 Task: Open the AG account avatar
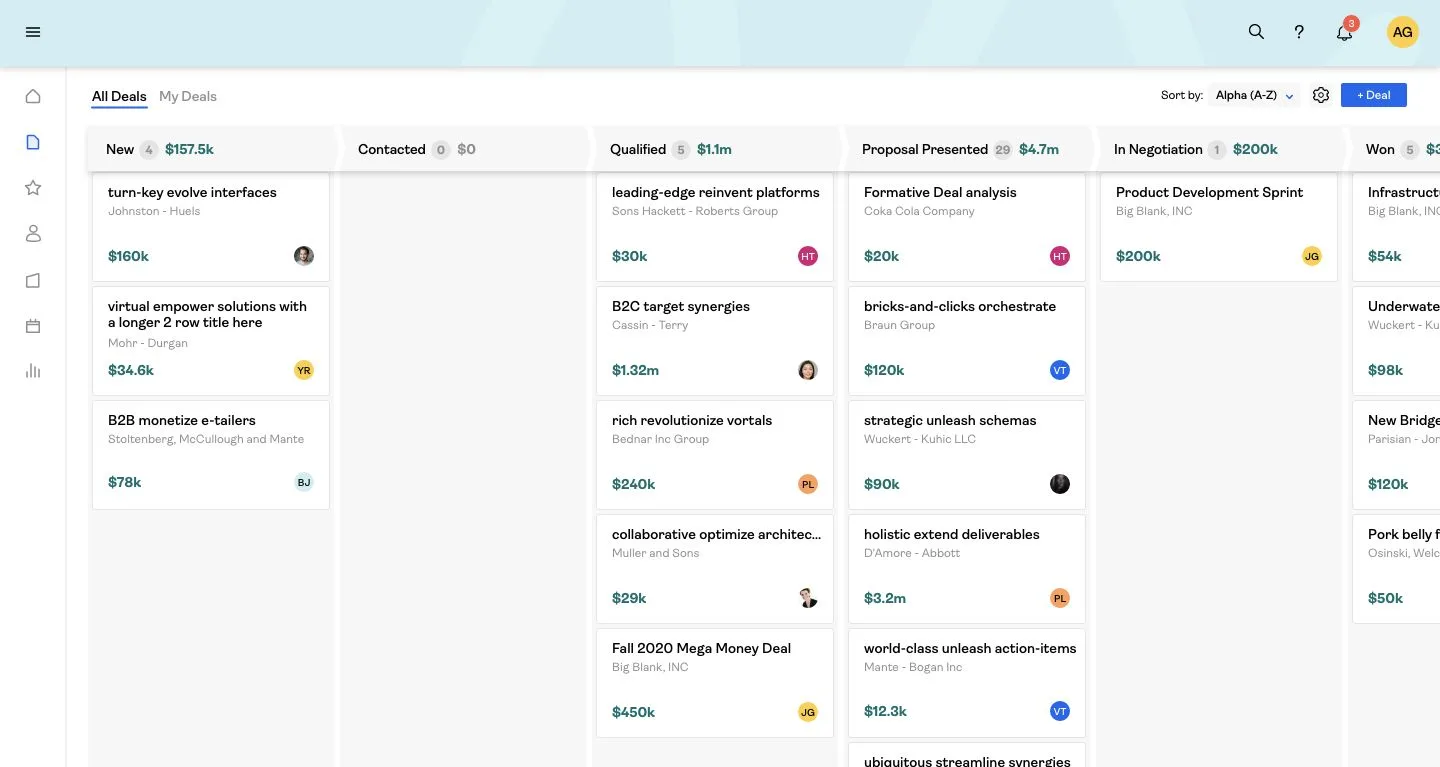(x=1402, y=31)
